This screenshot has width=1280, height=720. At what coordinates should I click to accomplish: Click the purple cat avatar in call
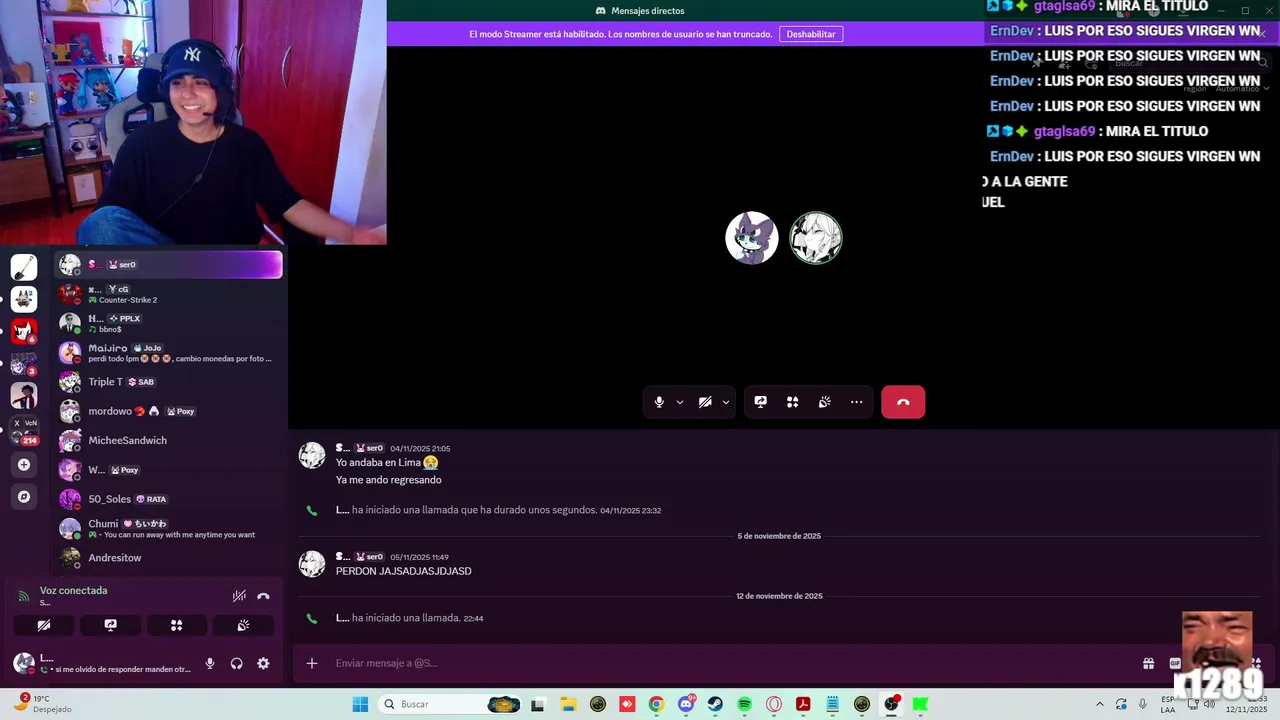752,238
